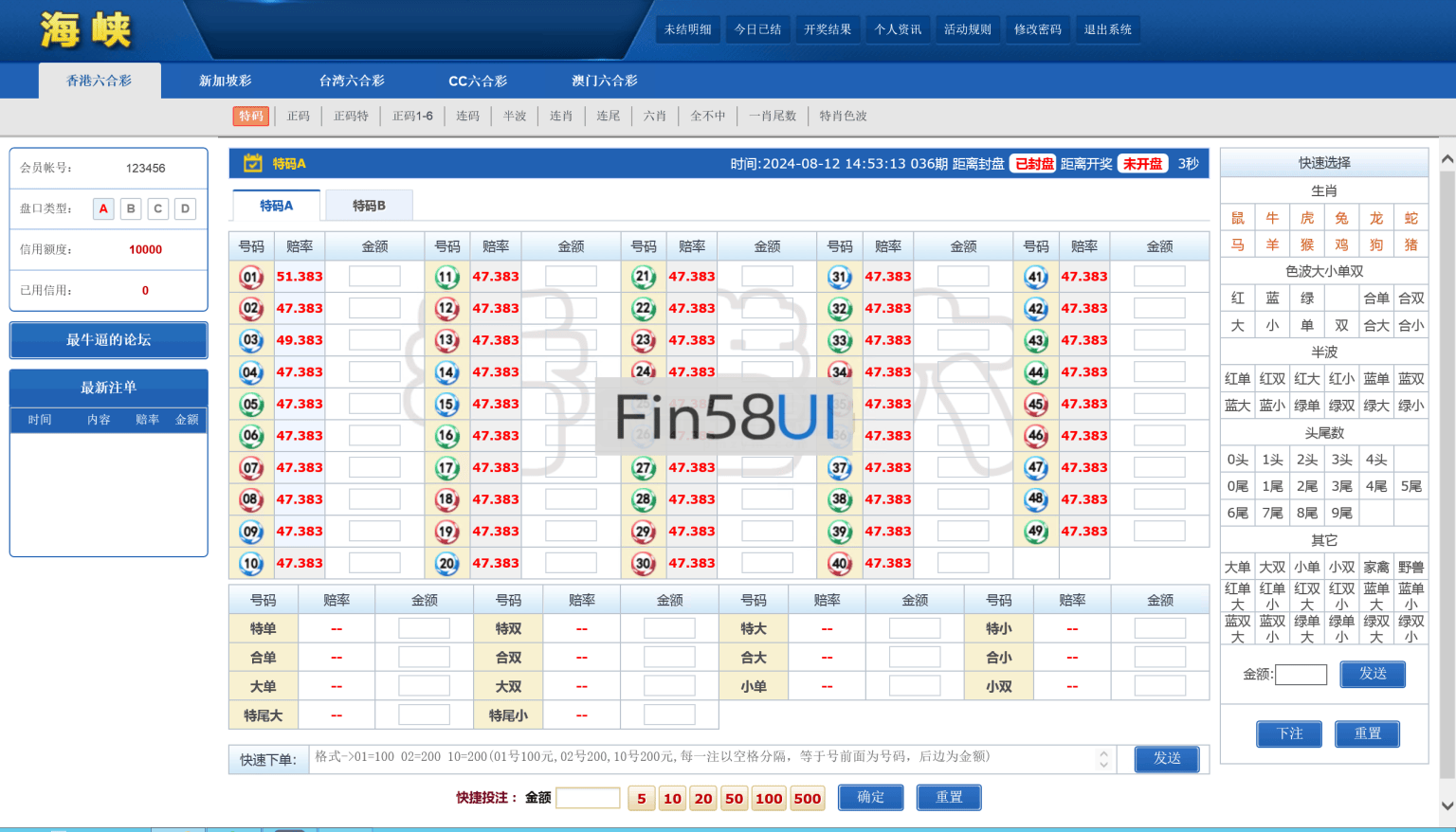Screen dimensions: 1456x832
Task: Click ball number 40 icon
Action: point(840,563)
